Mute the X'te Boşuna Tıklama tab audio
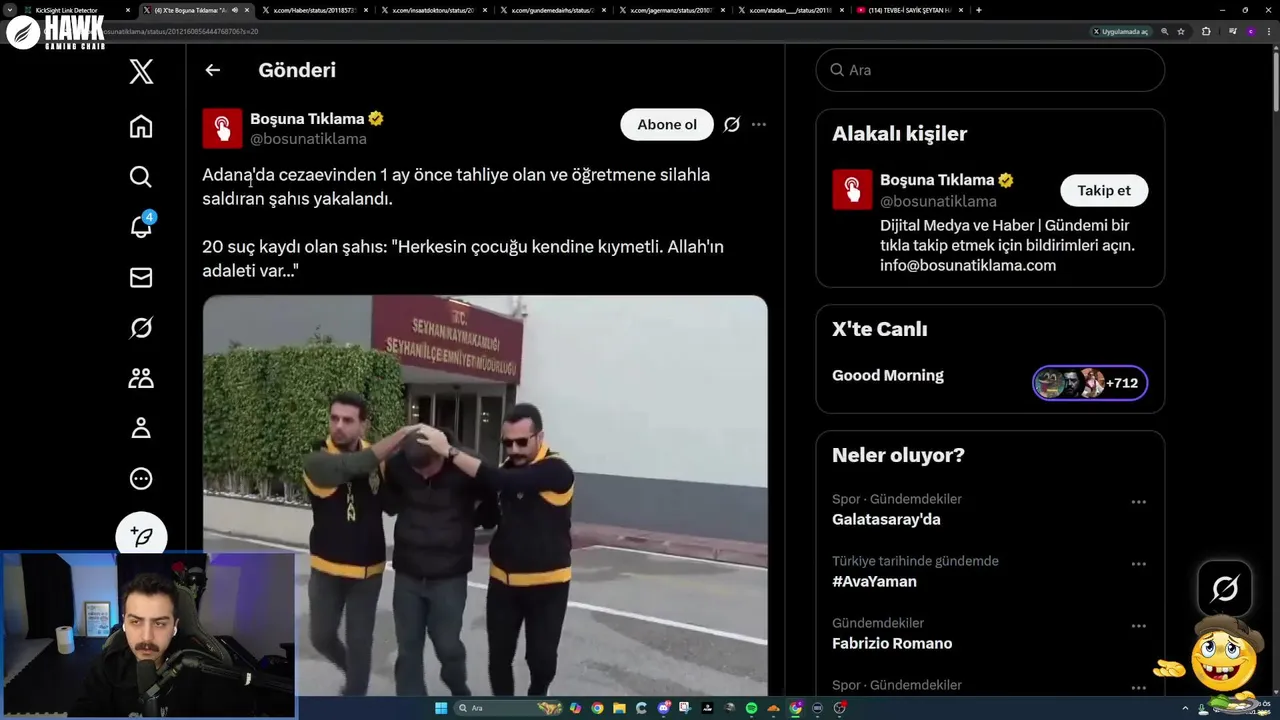 (x=235, y=10)
